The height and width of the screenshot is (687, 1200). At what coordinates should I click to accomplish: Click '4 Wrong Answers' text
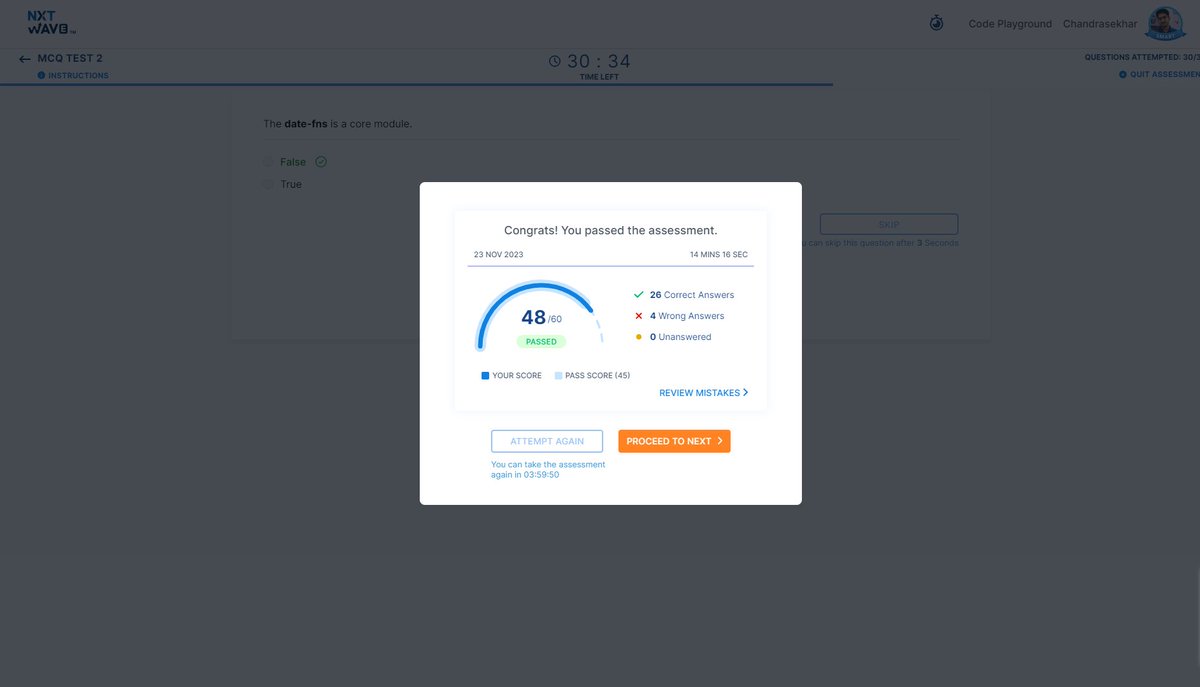pyautogui.click(x=687, y=316)
